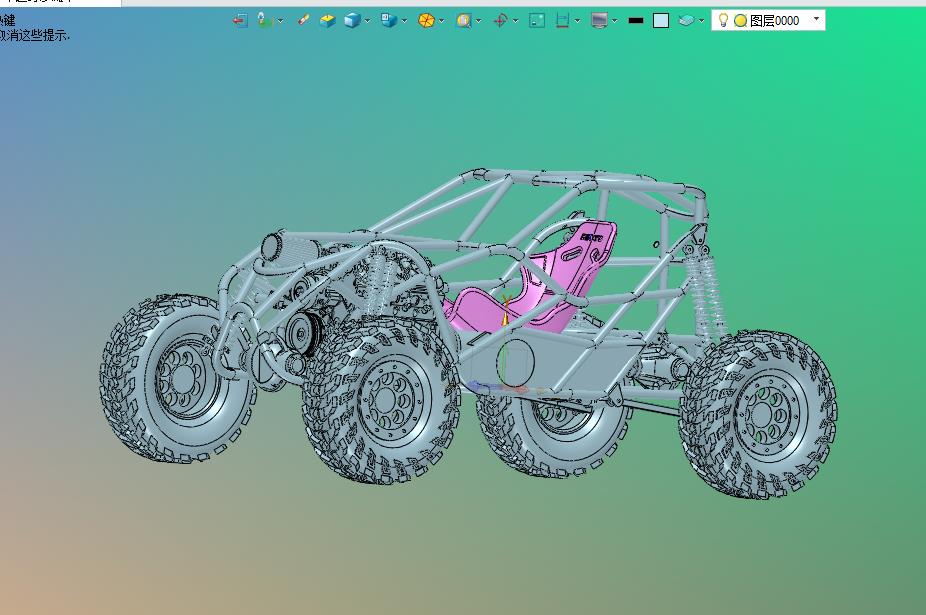926x615 pixels.
Task: Expand the arrow beside coordinate axis icon
Action: (280, 20)
